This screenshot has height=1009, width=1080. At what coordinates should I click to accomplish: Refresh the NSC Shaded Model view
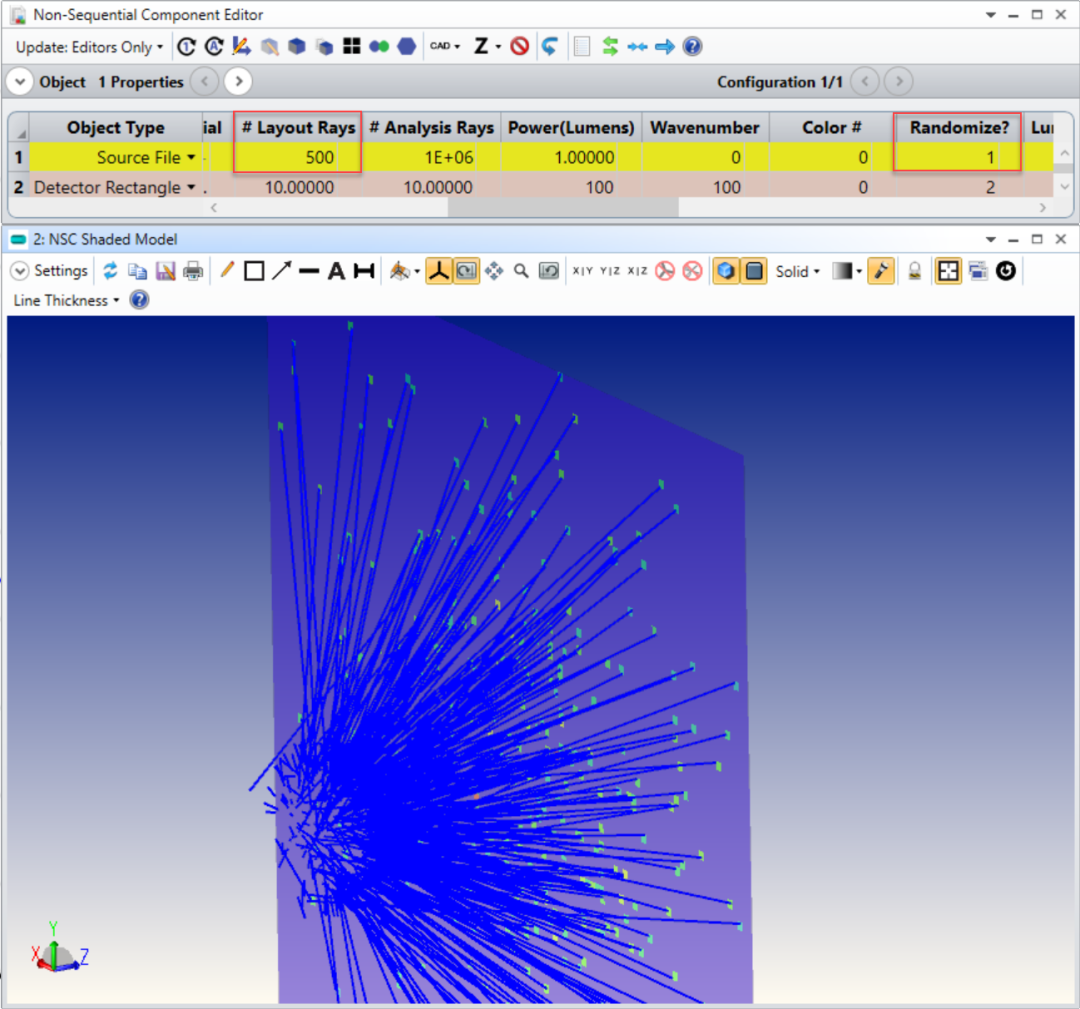pyautogui.click(x=110, y=270)
